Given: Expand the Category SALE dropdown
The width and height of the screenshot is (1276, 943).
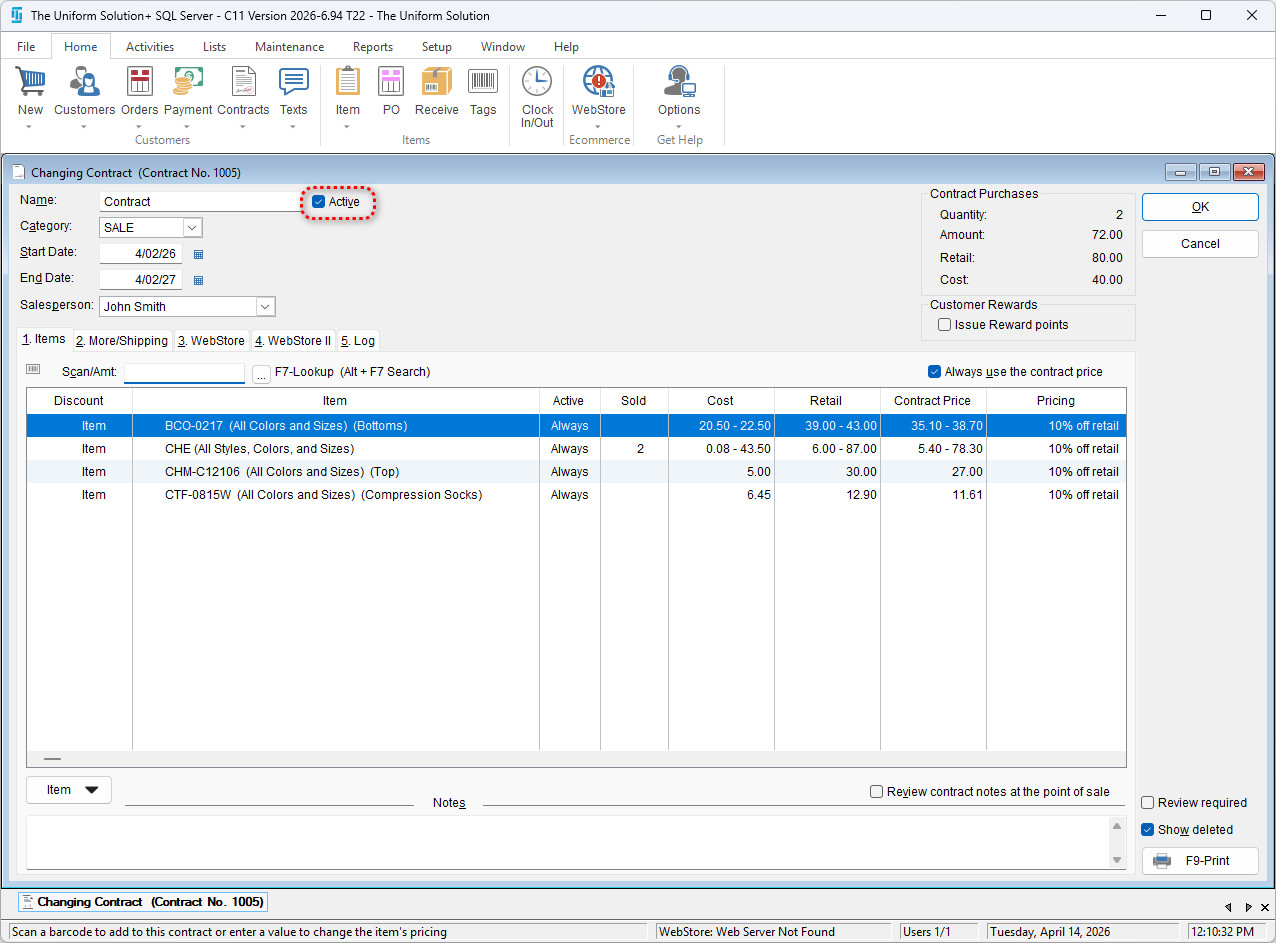Looking at the screenshot, I should click(192, 228).
